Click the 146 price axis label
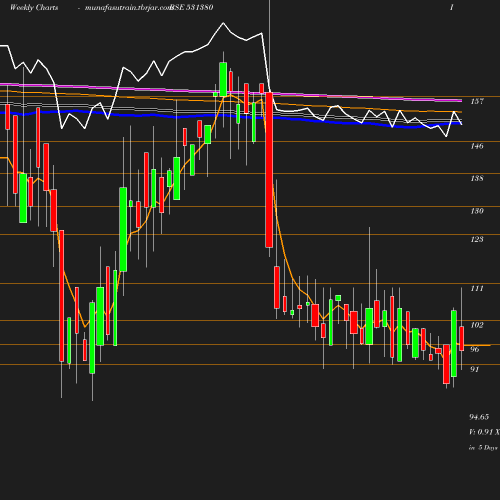 pos(477,146)
